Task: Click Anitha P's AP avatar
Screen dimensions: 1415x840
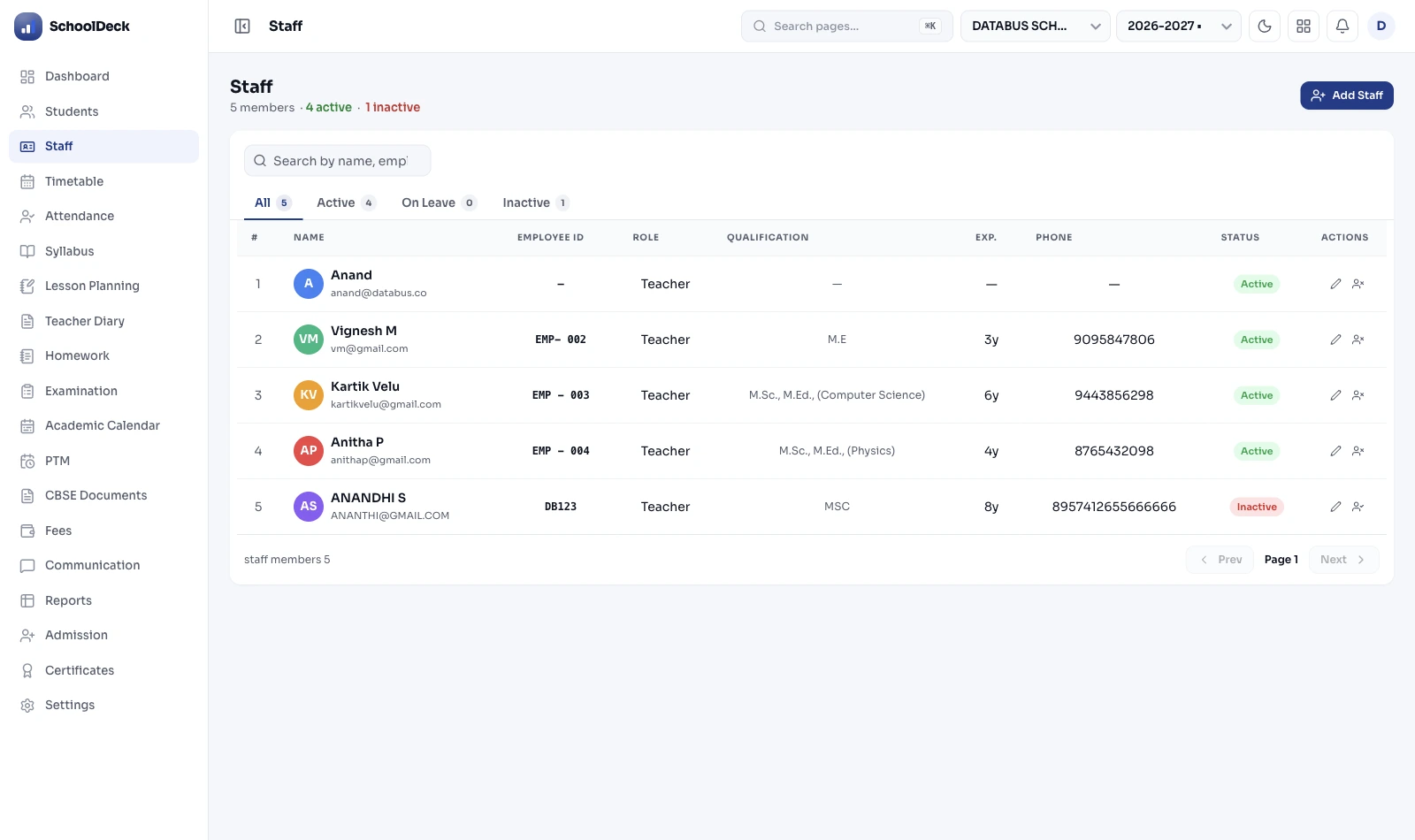Action: [x=309, y=451]
